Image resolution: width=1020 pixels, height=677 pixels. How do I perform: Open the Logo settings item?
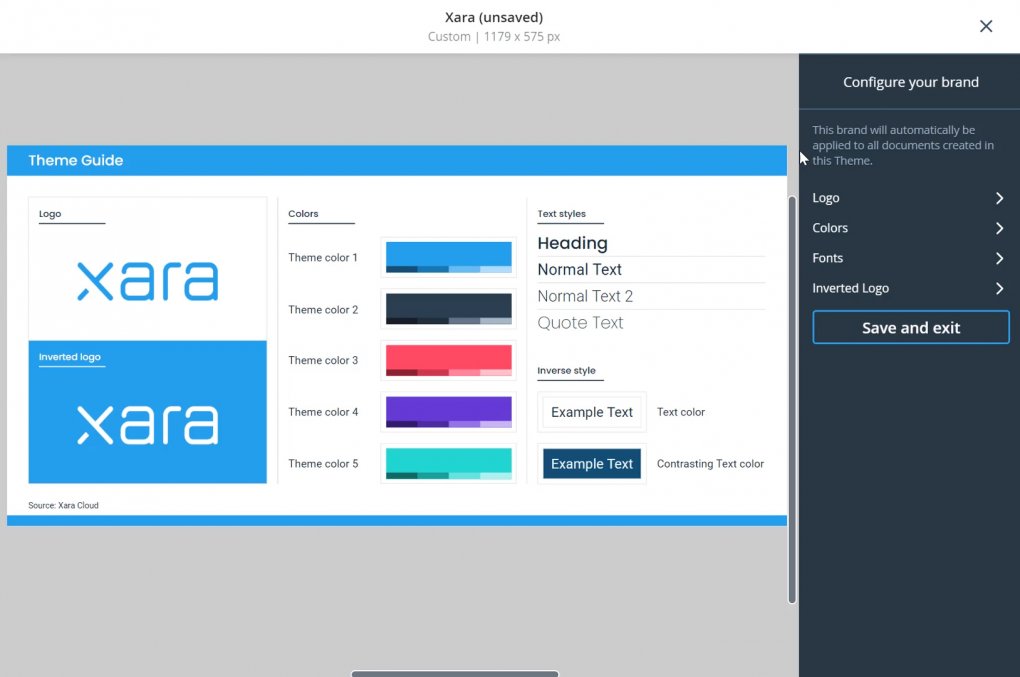pos(909,198)
